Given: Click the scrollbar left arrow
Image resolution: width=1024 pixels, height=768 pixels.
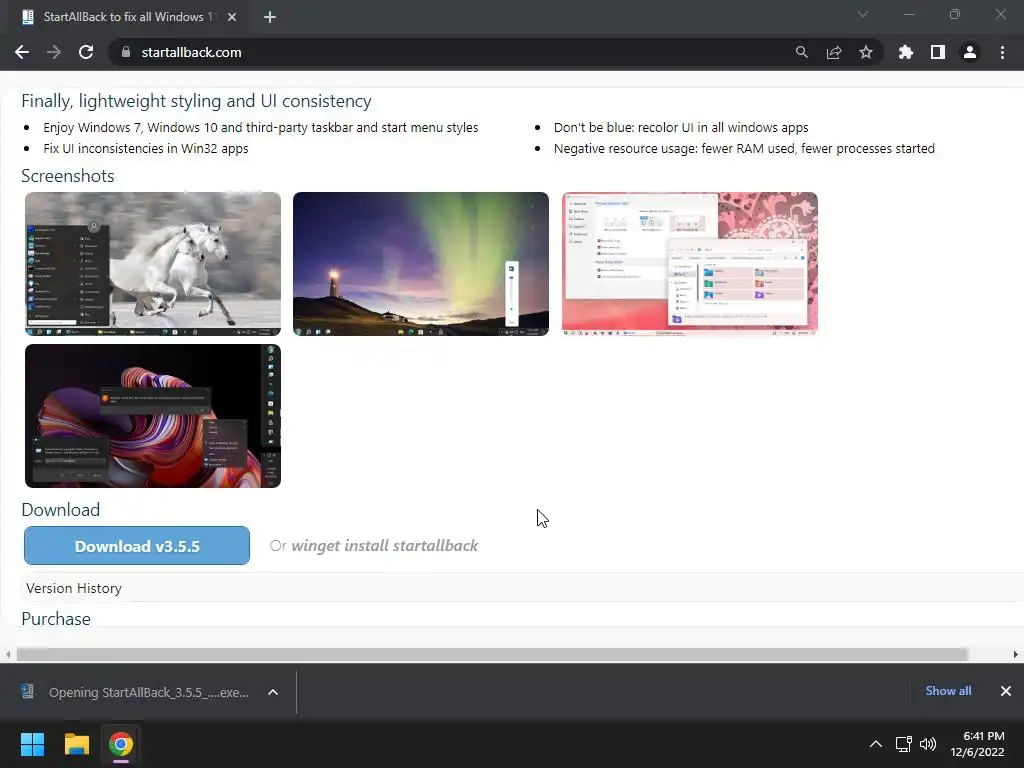Looking at the screenshot, I should click(x=8, y=654).
